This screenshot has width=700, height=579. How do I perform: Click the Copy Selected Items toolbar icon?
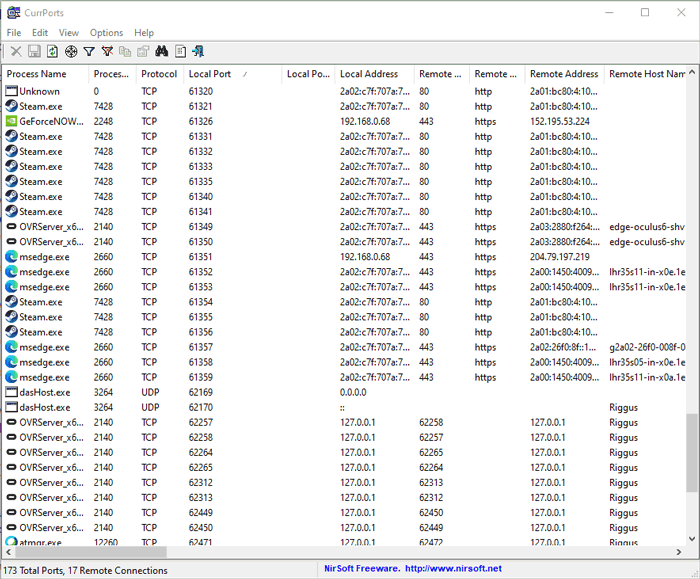click(x=125, y=52)
